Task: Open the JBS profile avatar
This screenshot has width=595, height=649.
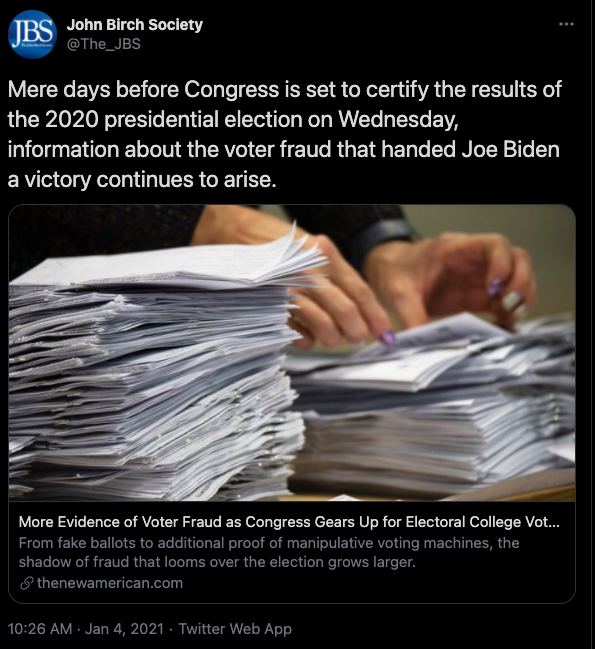Action: (x=32, y=34)
